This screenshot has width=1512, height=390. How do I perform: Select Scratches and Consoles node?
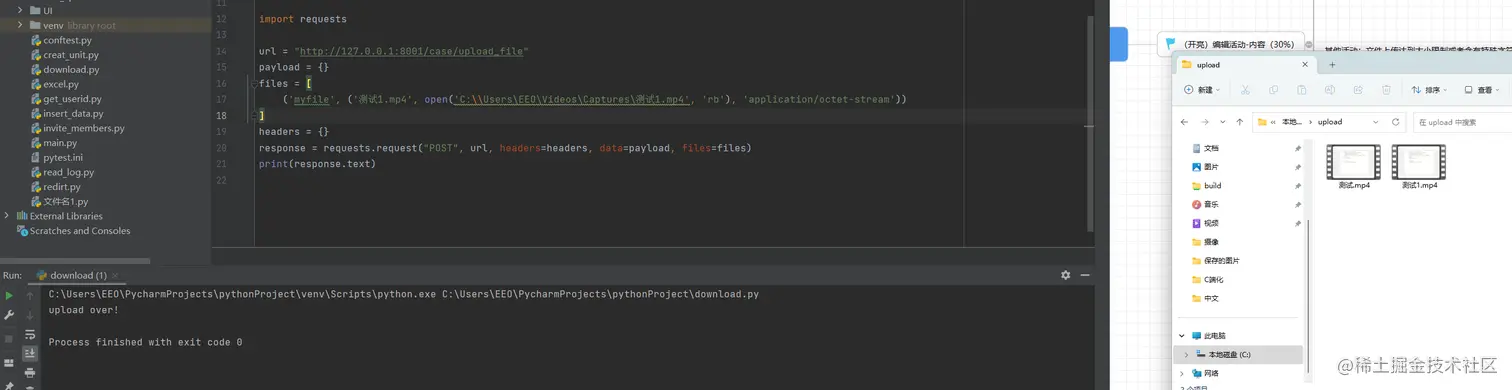pos(73,230)
